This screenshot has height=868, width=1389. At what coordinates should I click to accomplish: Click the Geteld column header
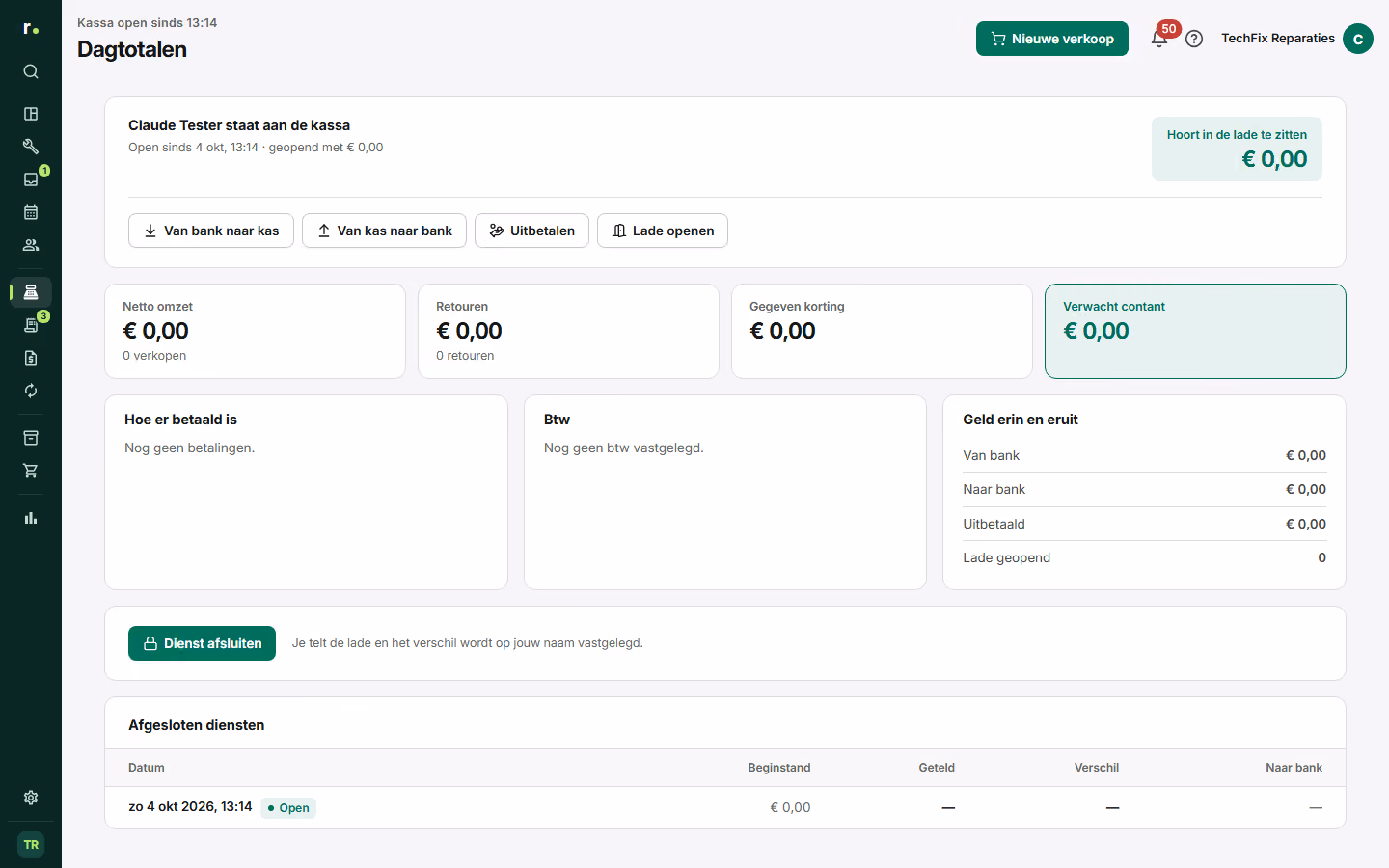pos(937,768)
